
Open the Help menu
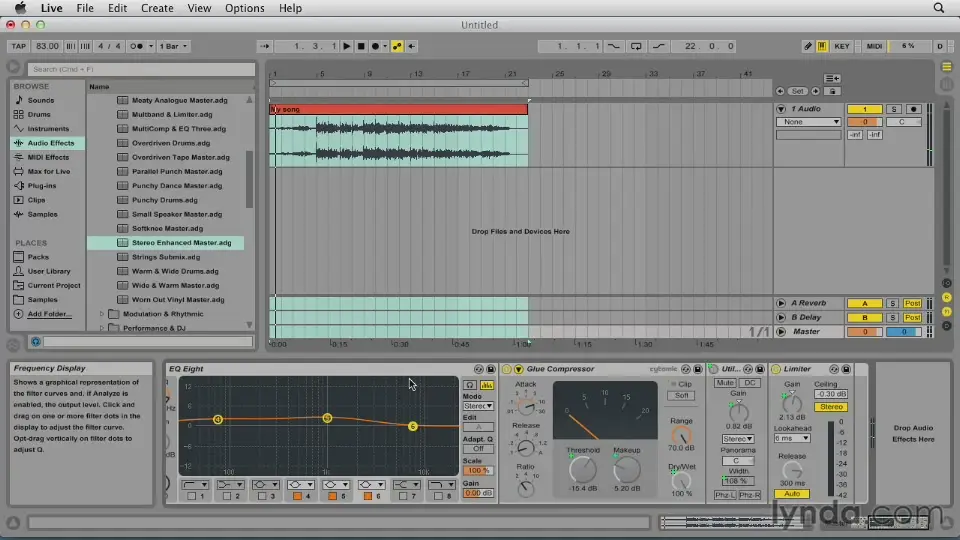click(x=290, y=8)
